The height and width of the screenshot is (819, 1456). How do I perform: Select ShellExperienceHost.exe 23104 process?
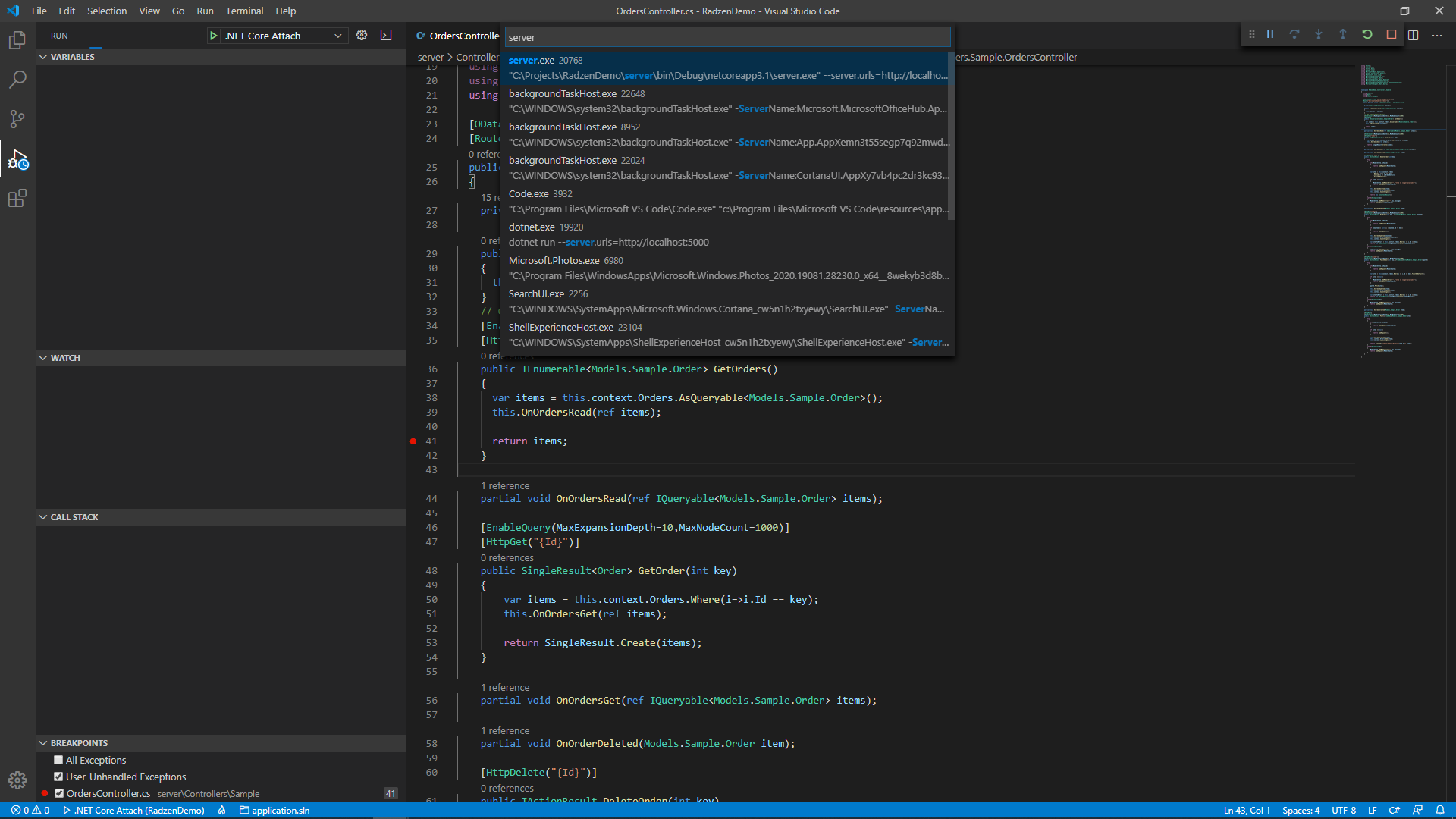click(x=724, y=334)
